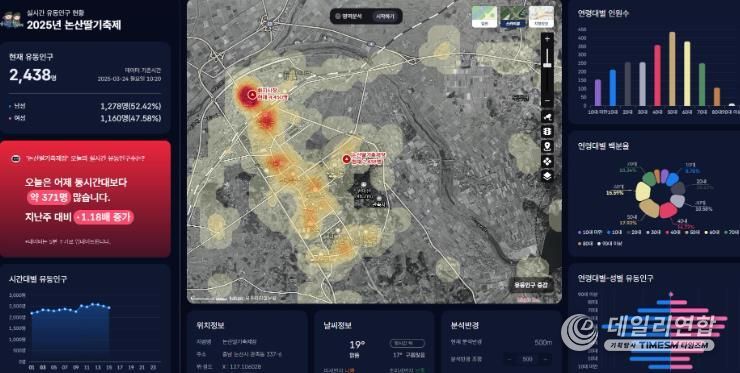The width and height of the screenshot is (740, 373).
Task: Zoom out with the map minus icon
Action: pos(547,100)
